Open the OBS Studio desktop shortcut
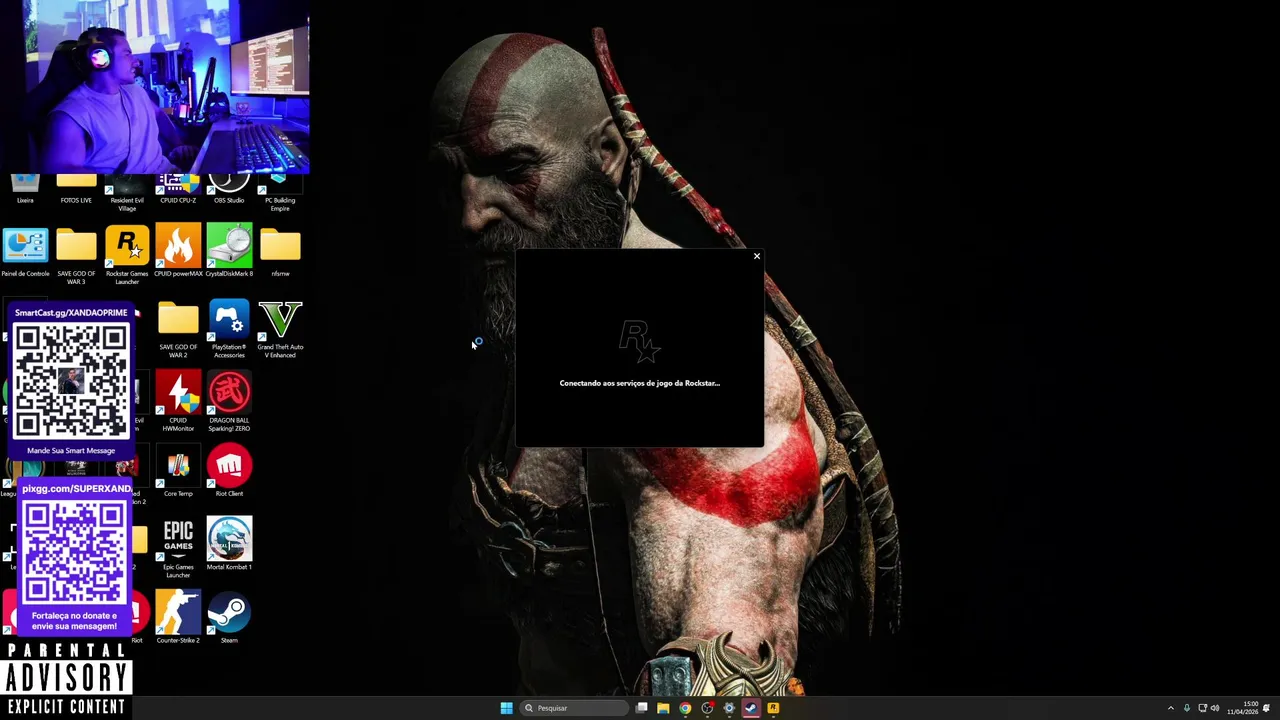Image resolution: width=1280 pixels, height=720 pixels. tap(229, 189)
